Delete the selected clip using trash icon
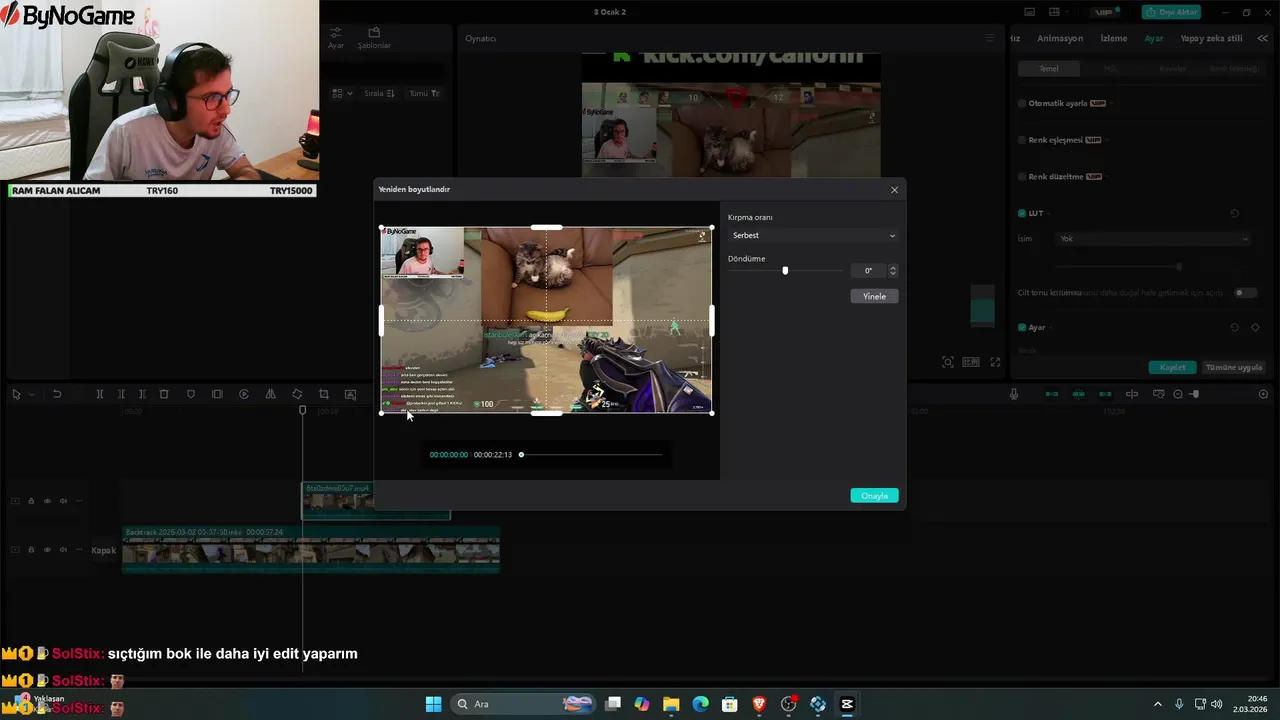This screenshot has width=1280, height=720. click(x=164, y=394)
